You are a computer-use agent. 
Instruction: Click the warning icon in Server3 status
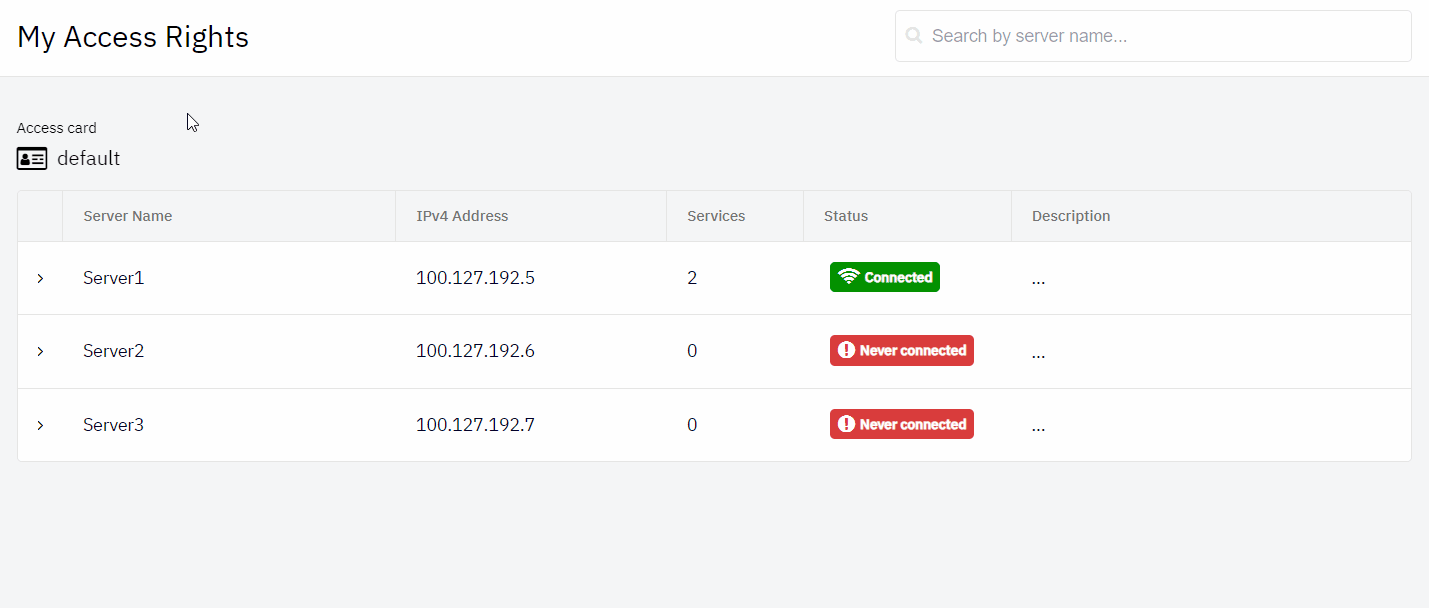point(846,424)
